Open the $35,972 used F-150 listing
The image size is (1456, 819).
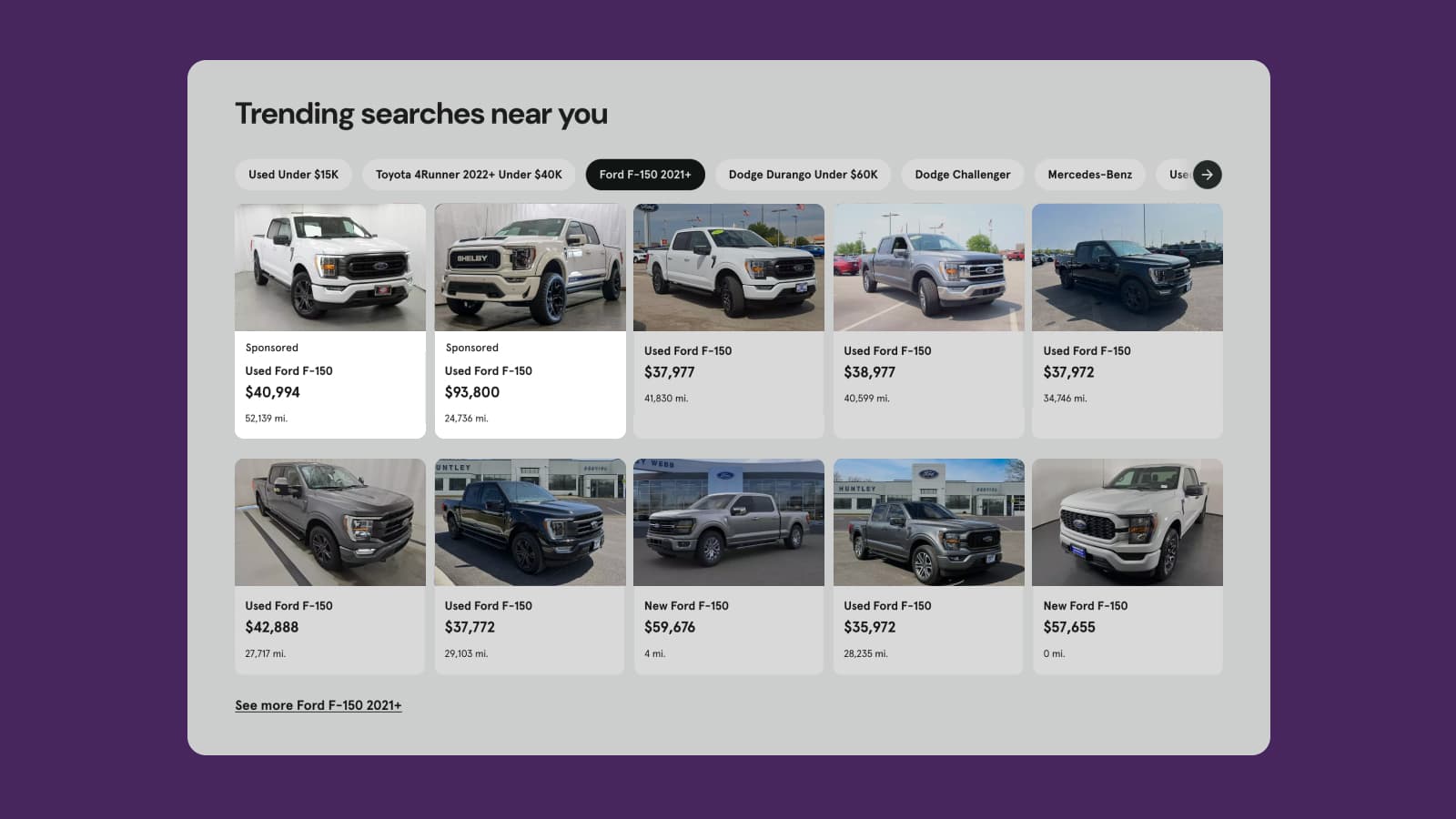coord(927,564)
